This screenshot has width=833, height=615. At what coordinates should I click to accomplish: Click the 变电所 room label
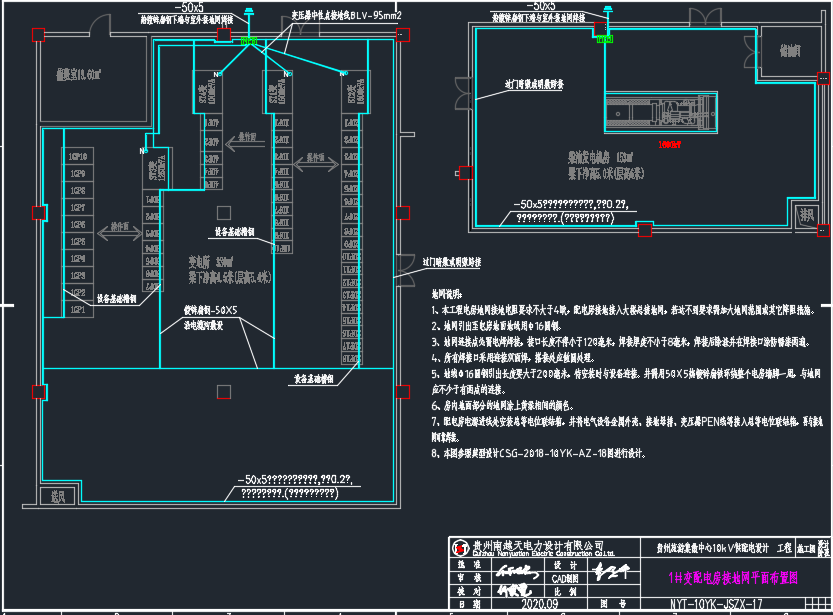coord(210,262)
